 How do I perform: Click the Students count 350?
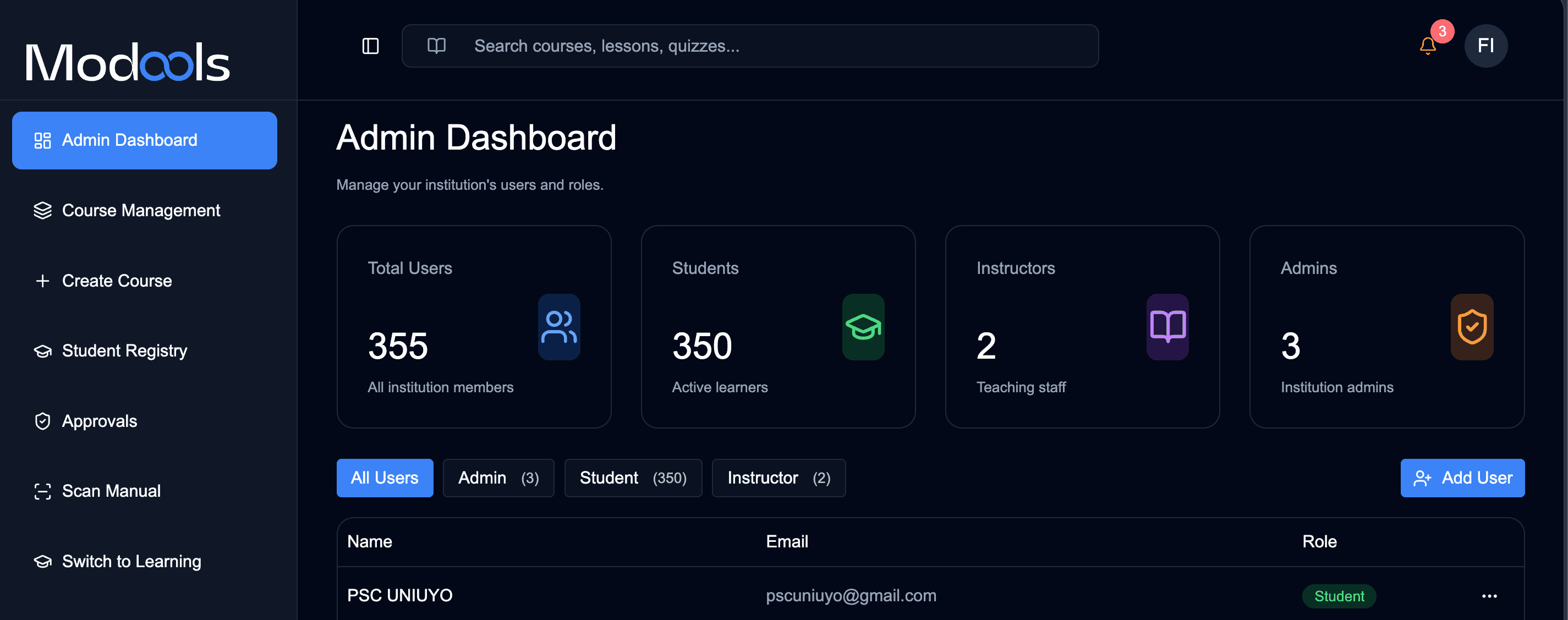click(x=702, y=346)
